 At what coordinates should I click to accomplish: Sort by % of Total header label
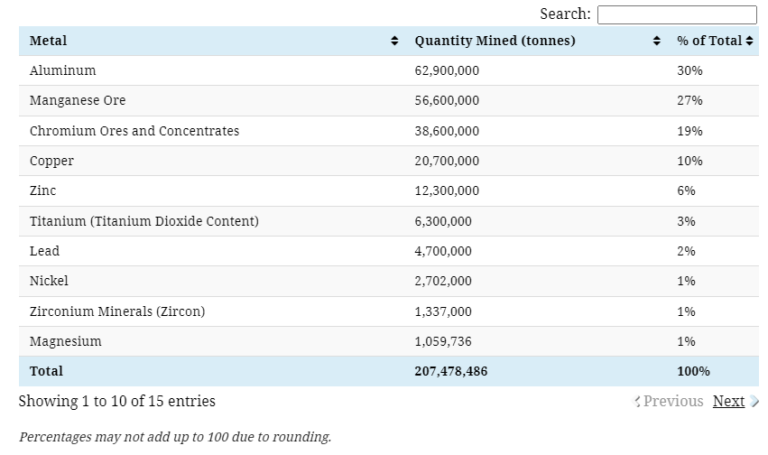pos(709,41)
